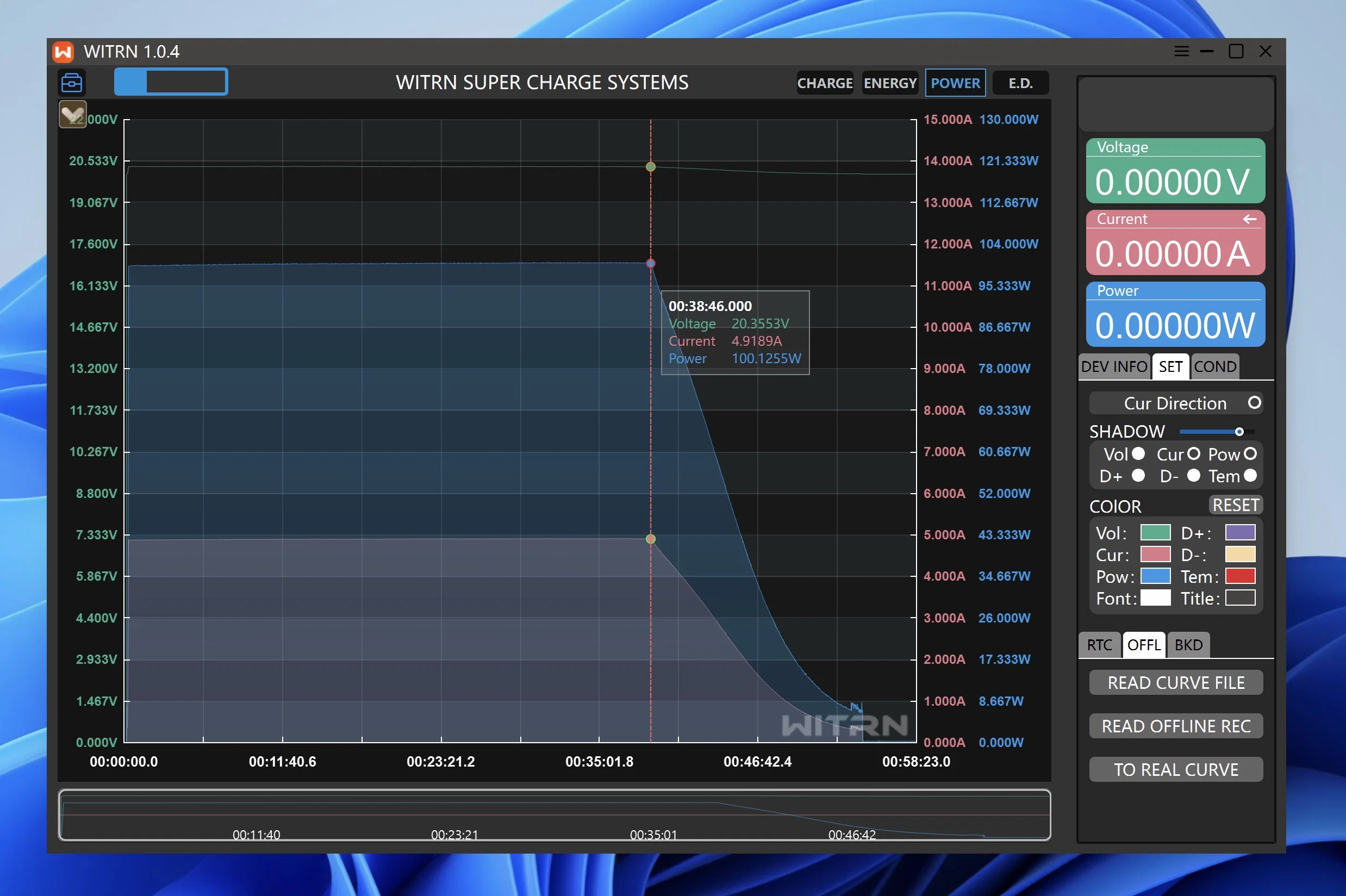Click the tooltip Voltage value 20.3553V

pyautogui.click(x=760, y=324)
